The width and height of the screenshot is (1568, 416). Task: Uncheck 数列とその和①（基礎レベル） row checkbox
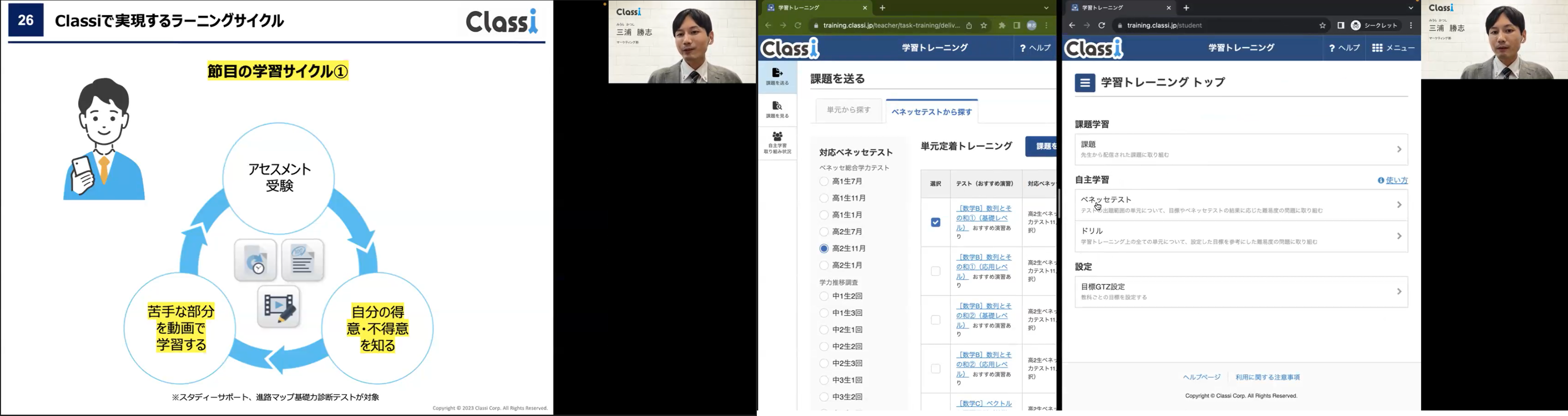pos(935,223)
